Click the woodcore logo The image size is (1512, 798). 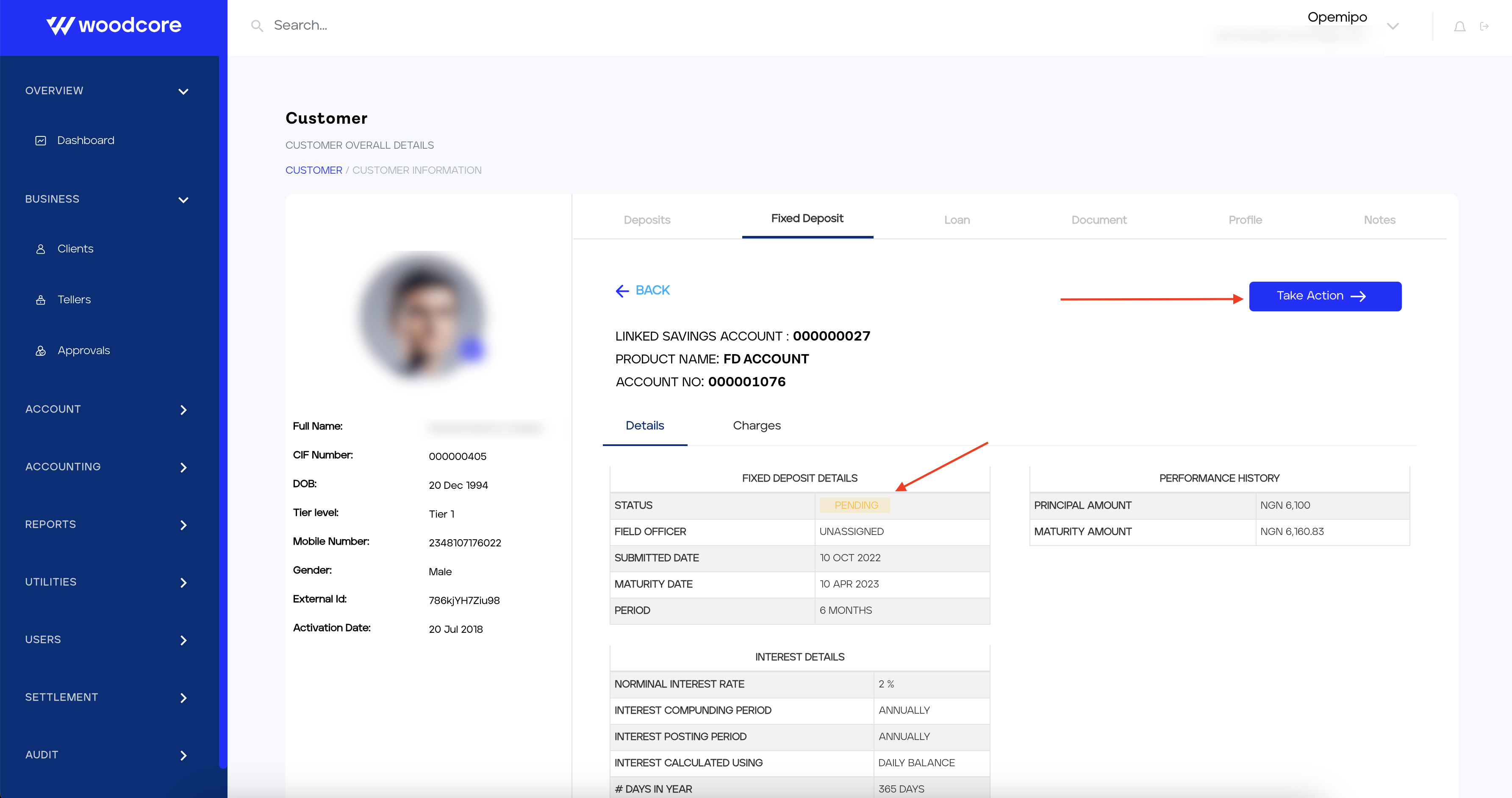113,25
